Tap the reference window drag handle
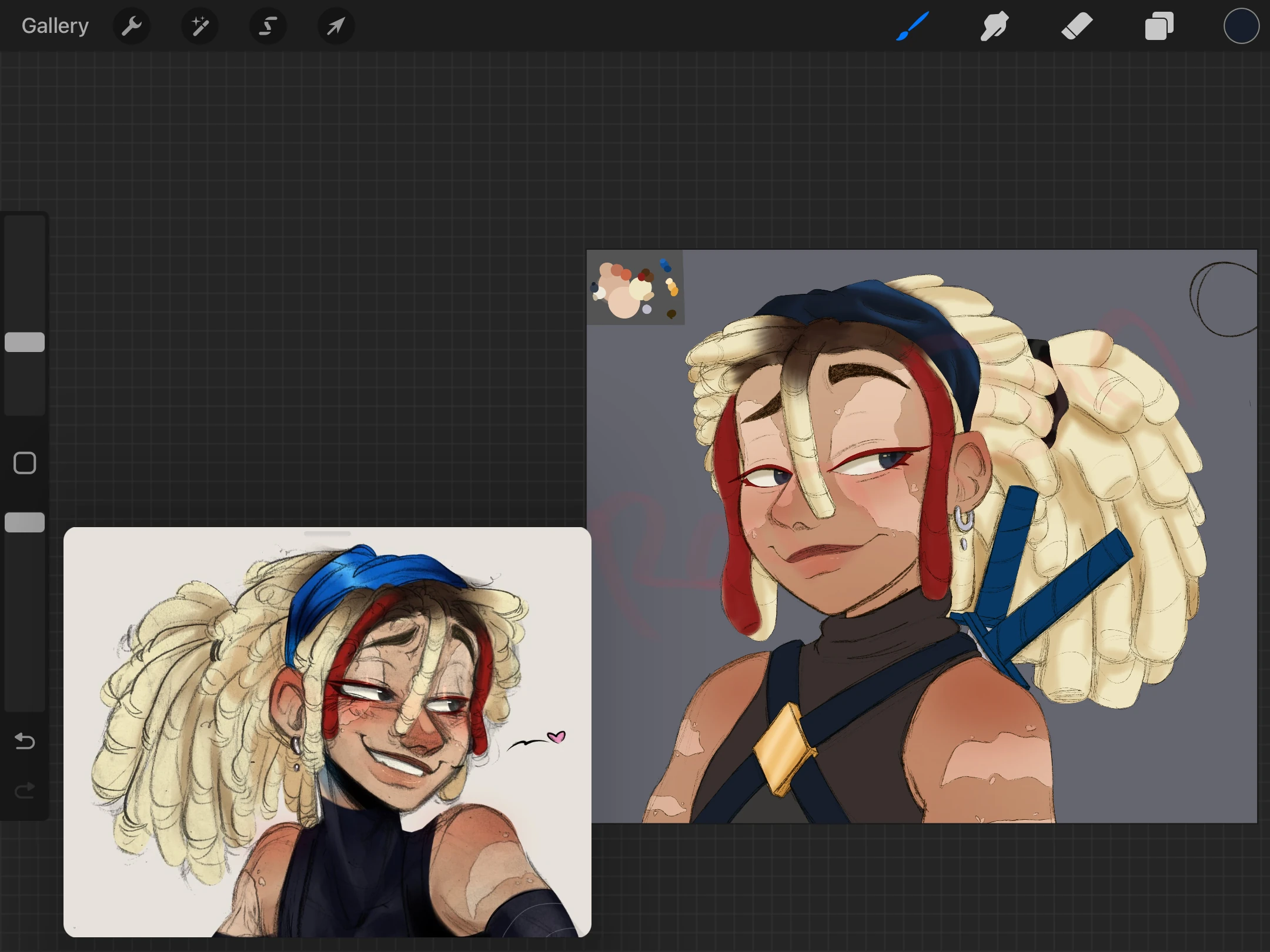 tap(327, 532)
